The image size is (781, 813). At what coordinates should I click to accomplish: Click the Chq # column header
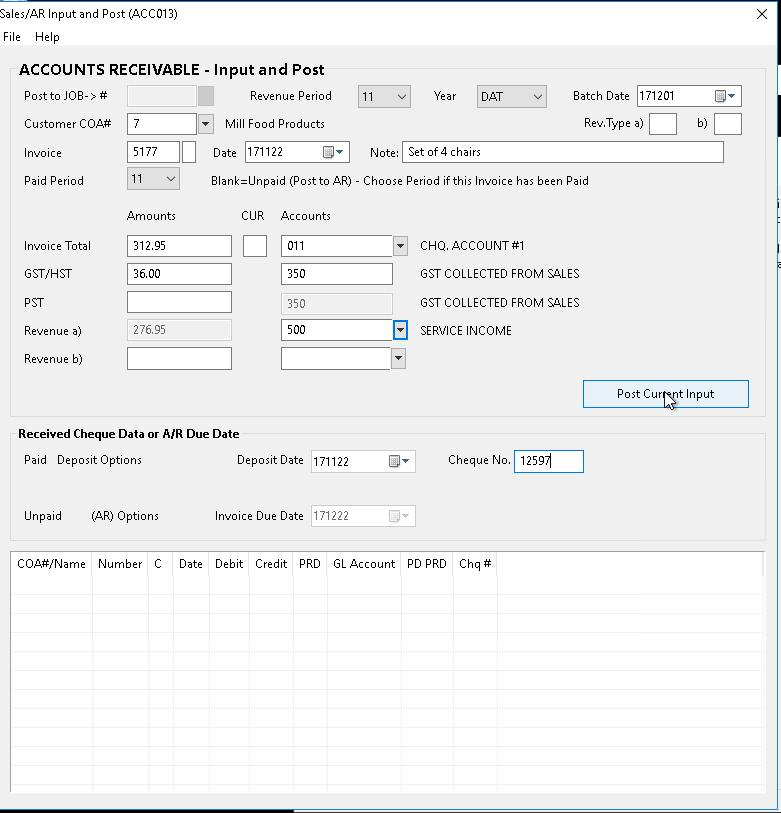[475, 564]
